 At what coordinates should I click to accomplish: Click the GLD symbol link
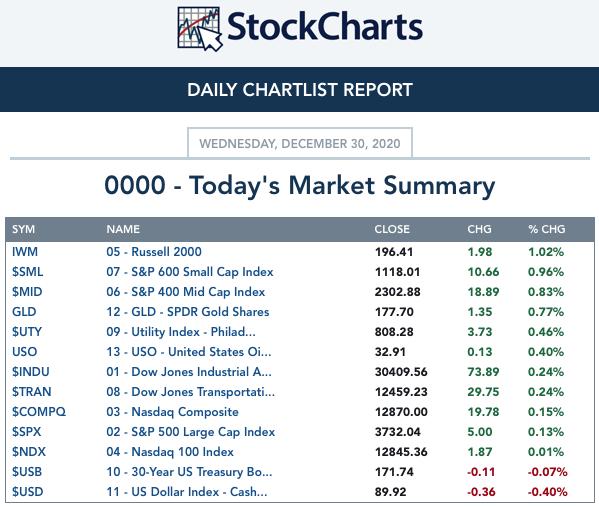[24, 312]
